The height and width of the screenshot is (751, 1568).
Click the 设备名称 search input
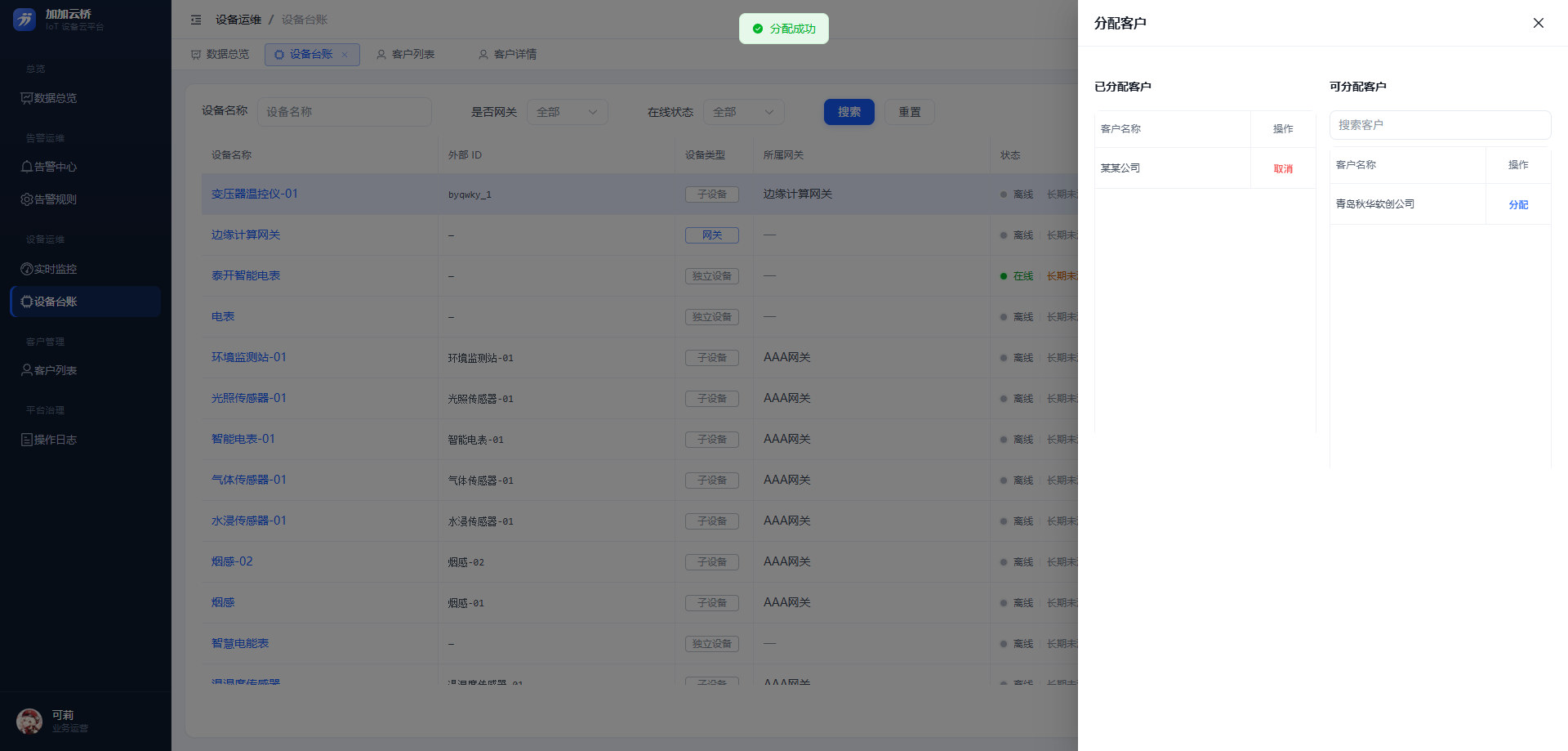(x=345, y=112)
